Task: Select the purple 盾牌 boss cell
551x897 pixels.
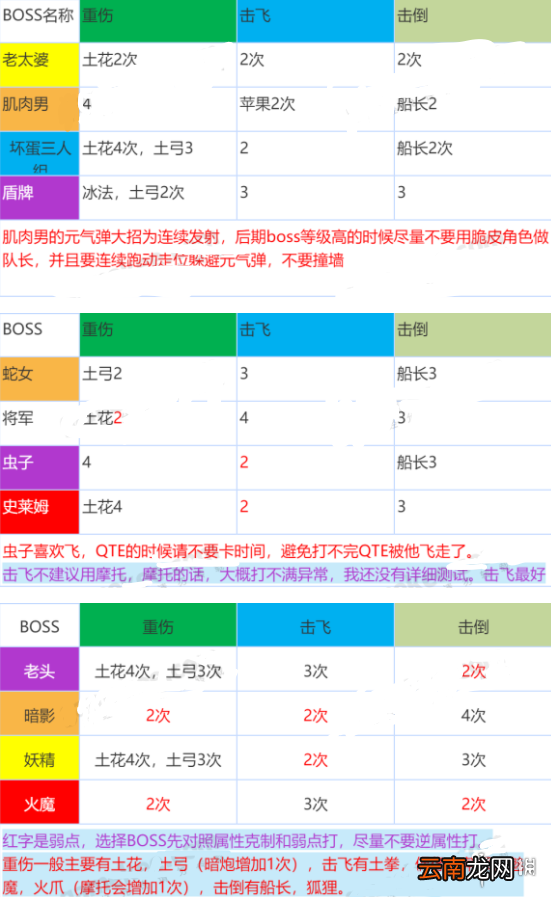Action: [39, 197]
